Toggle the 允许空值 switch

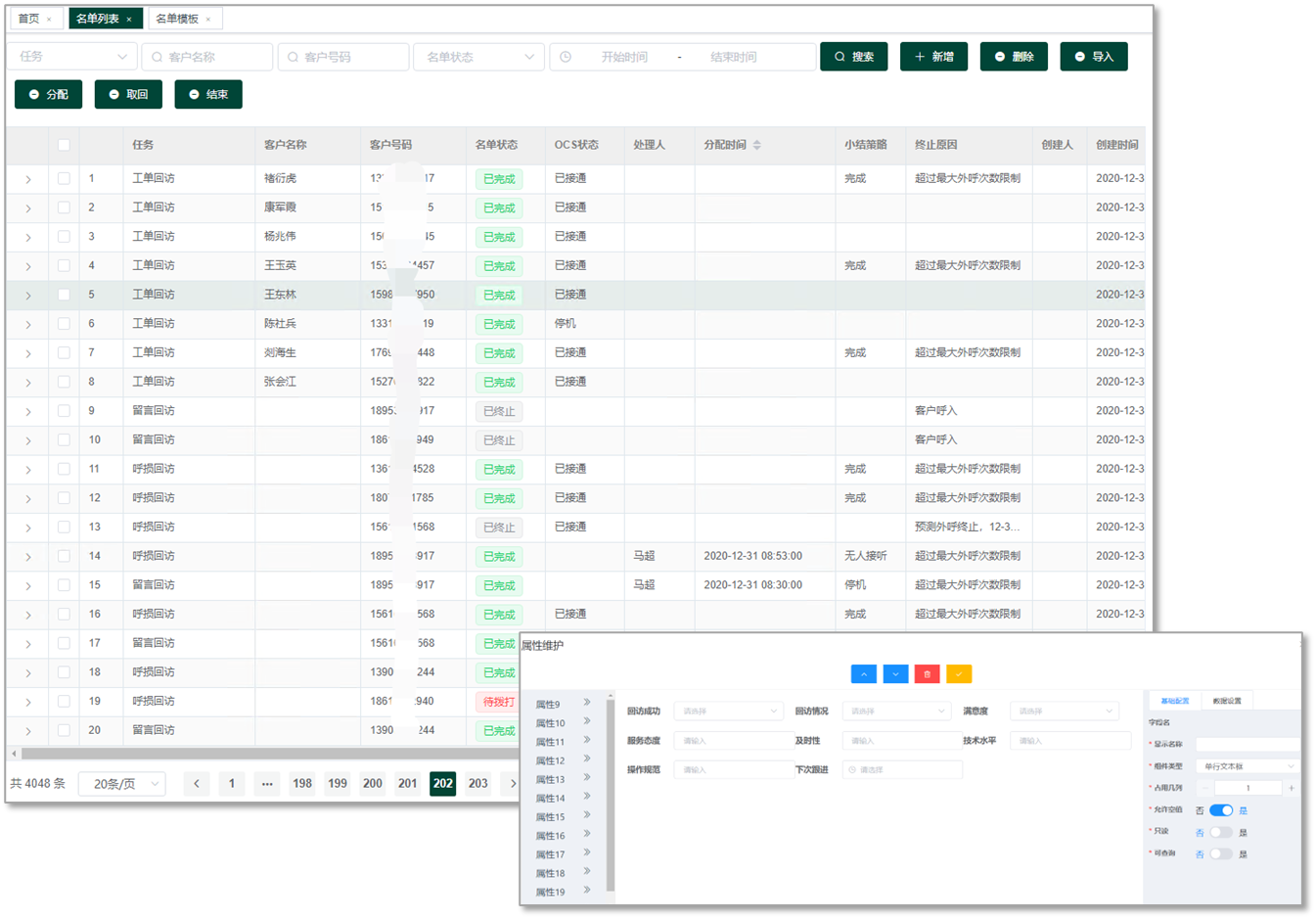click(x=1221, y=810)
